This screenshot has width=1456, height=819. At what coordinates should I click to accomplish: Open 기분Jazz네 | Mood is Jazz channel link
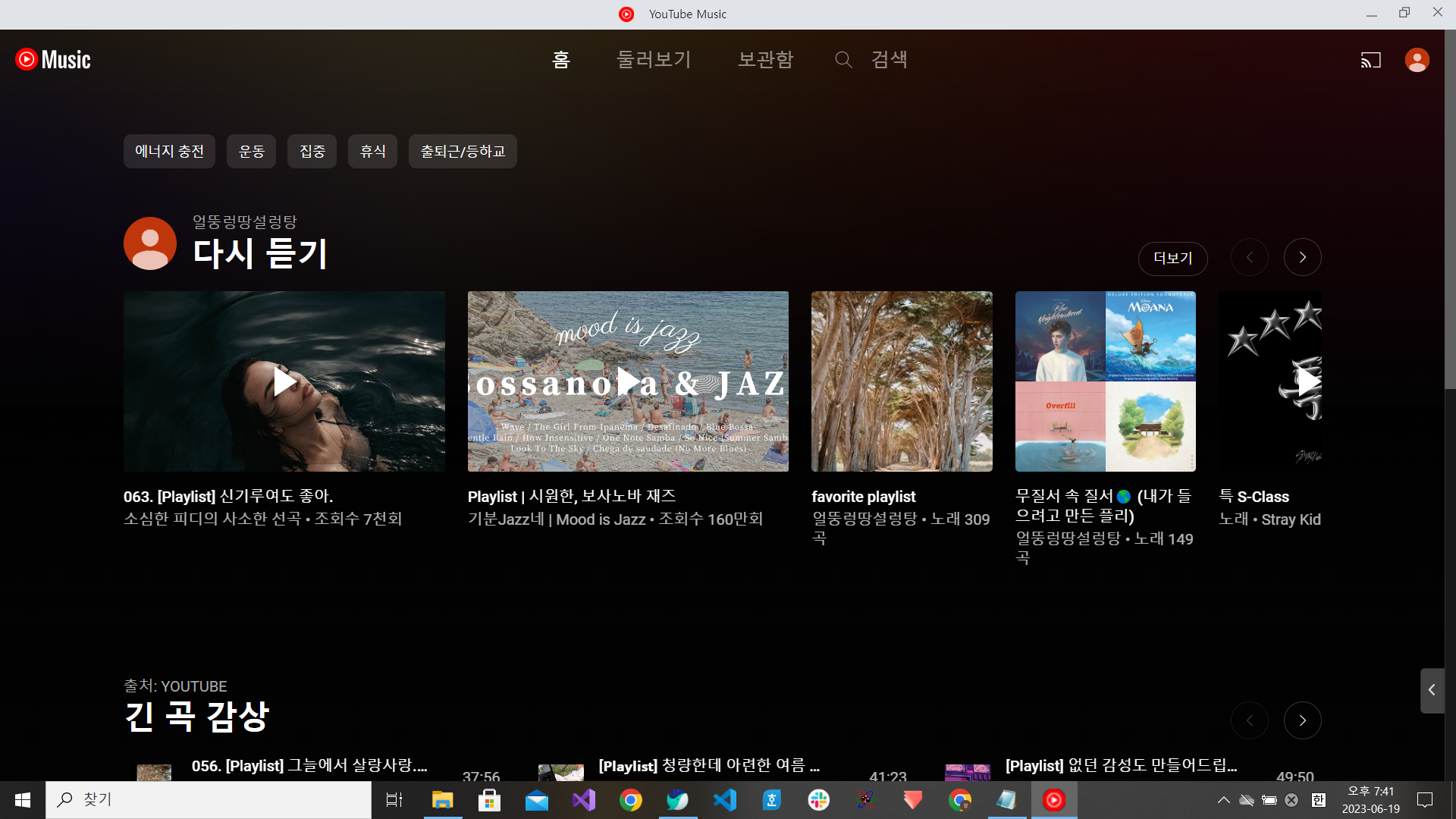coord(557,519)
